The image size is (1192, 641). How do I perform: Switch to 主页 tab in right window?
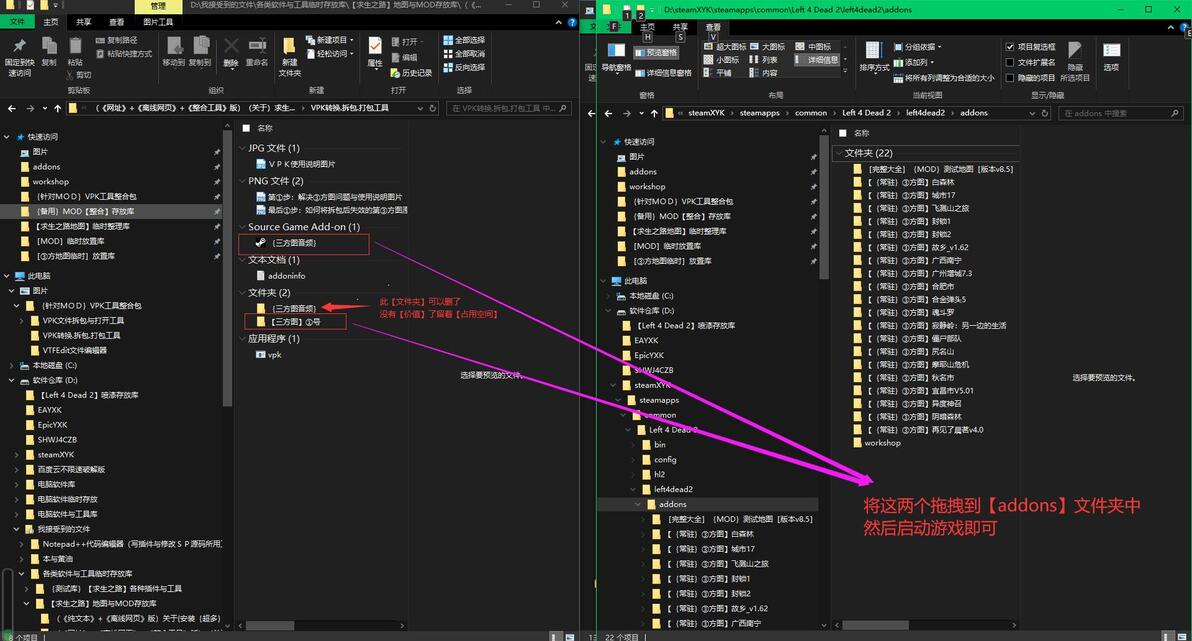tap(648, 27)
